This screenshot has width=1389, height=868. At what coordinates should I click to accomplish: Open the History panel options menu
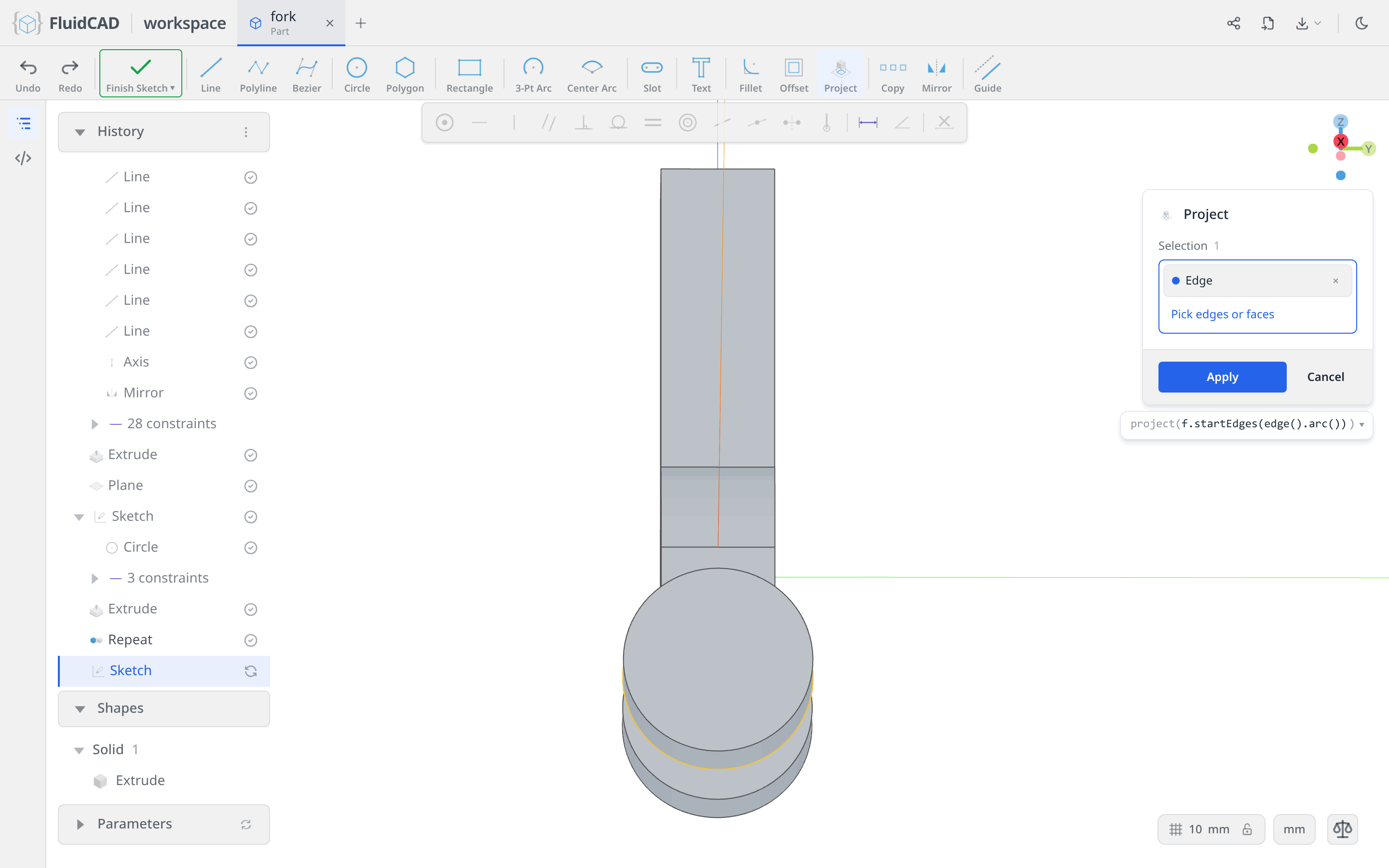(245, 132)
